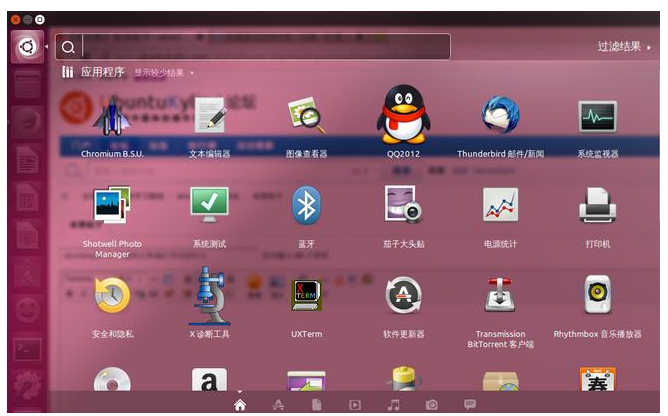This screenshot has width=668, height=416.
Task: Switch to the Music lens
Action: tap(393, 404)
